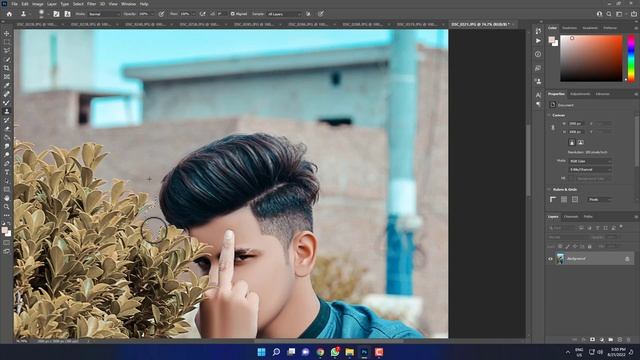The width and height of the screenshot is (640, 360).
Task: Select the Hand tool
Action: [x=7, y=198]
